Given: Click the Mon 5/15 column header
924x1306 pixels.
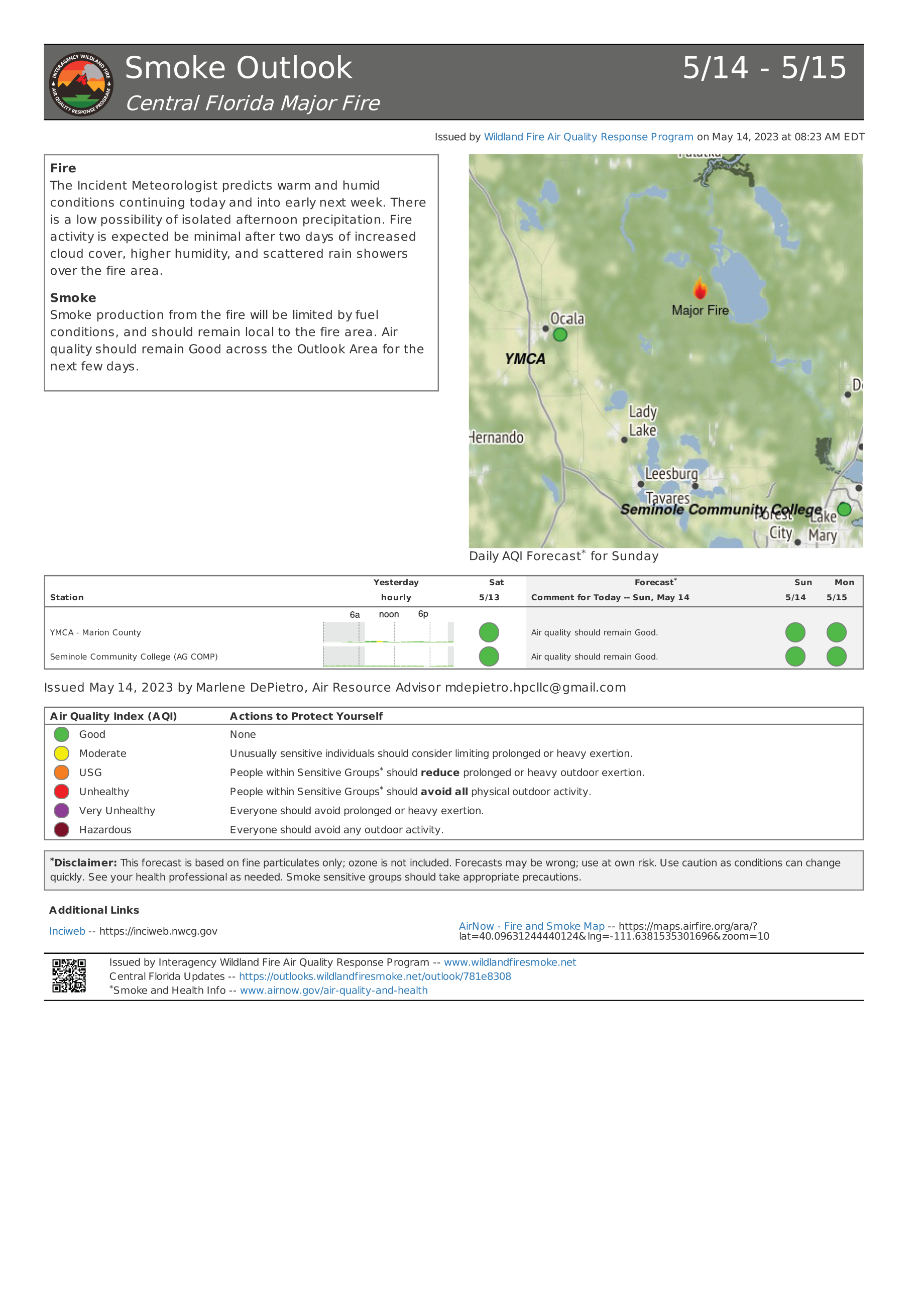Looking at the screenshot, I should (840, 590).
